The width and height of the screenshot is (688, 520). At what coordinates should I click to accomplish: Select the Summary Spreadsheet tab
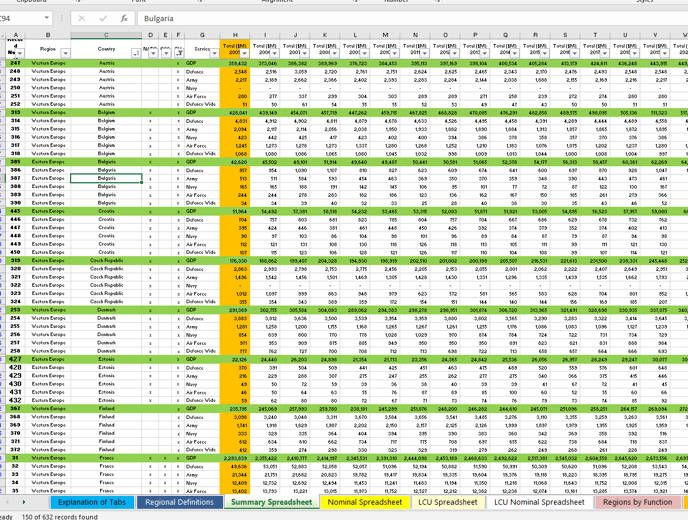272,502
